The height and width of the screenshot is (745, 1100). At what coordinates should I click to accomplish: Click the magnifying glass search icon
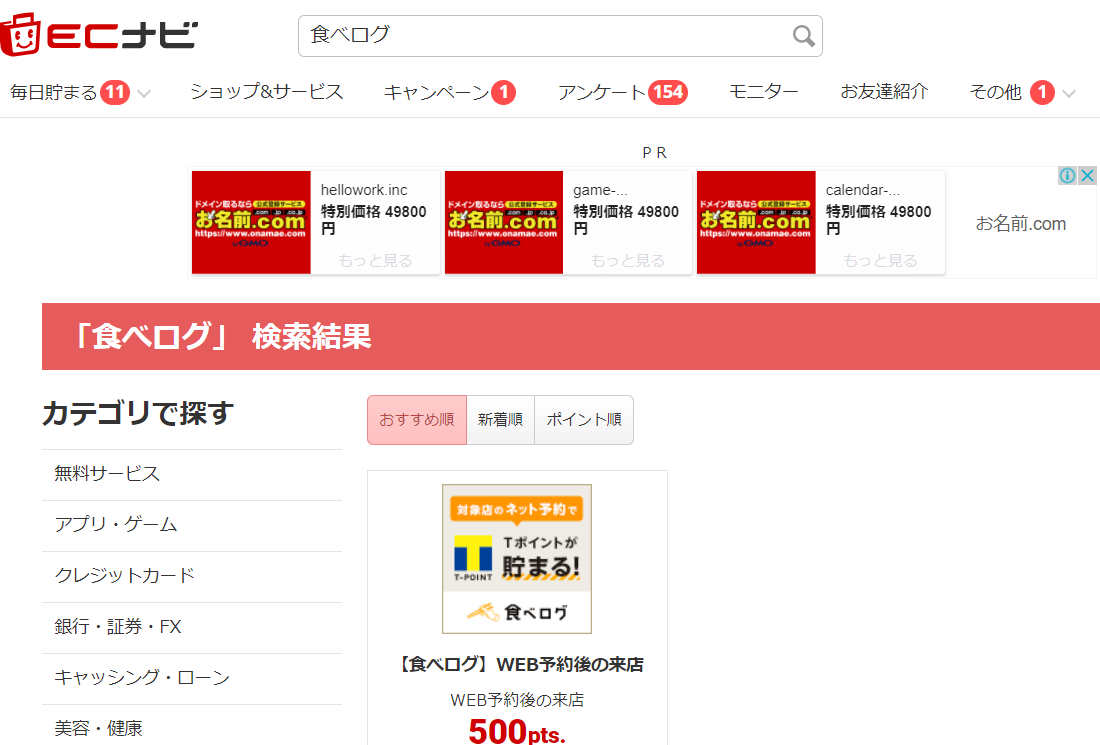803,36
